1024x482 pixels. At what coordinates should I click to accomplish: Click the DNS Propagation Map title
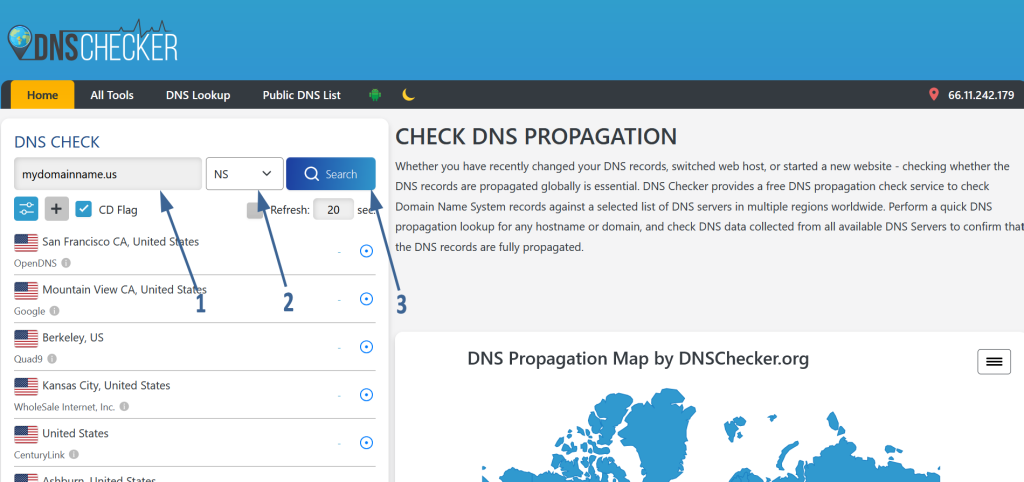pos(638,359)
